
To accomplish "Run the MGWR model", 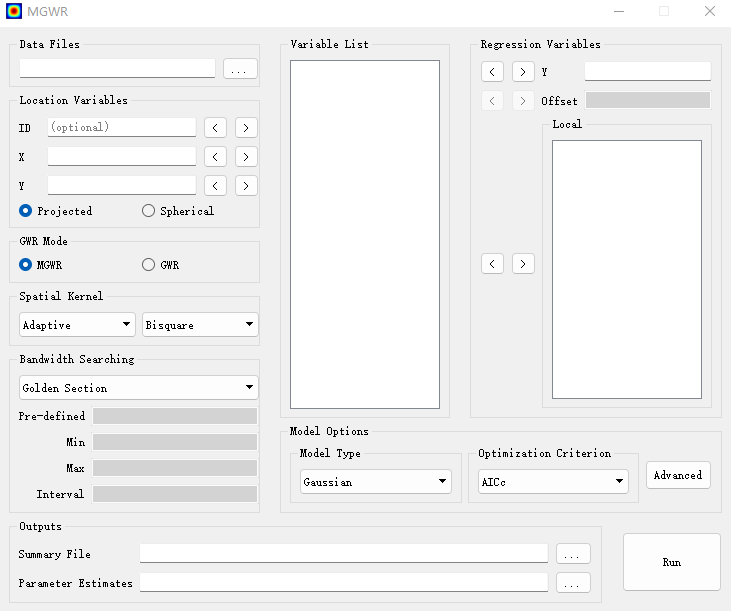I will 672,562.
